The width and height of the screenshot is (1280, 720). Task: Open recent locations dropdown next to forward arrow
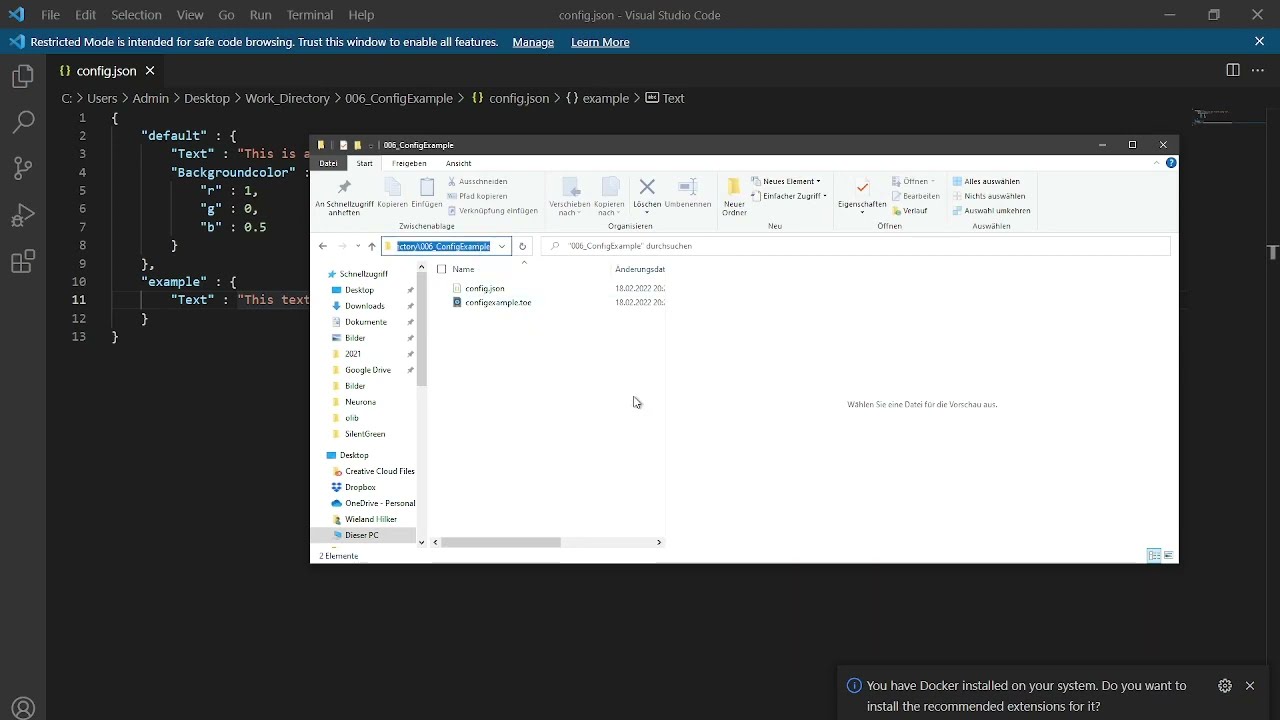[x=358, y=246]
